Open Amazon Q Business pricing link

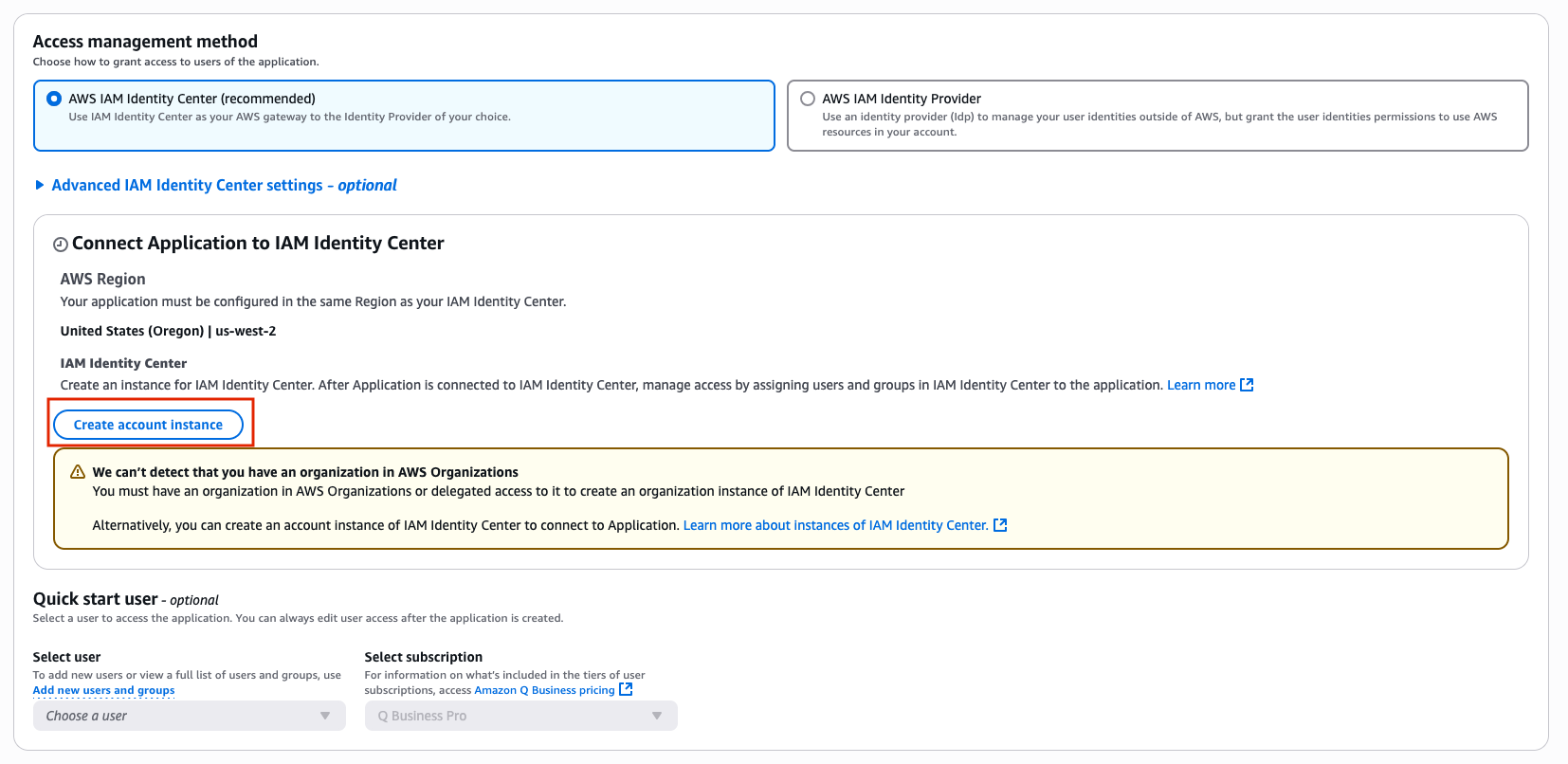(x=544, y=690)
